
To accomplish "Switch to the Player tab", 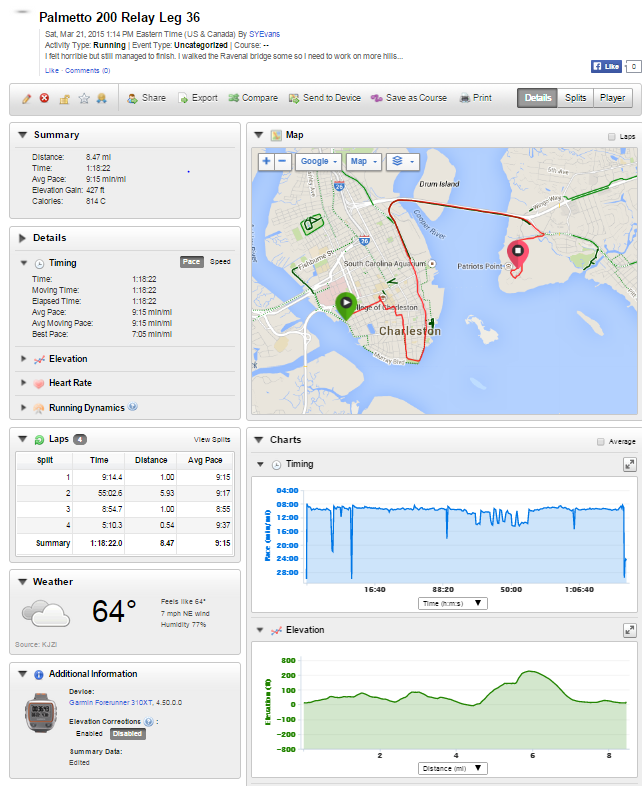I will (x=612, y=98).
